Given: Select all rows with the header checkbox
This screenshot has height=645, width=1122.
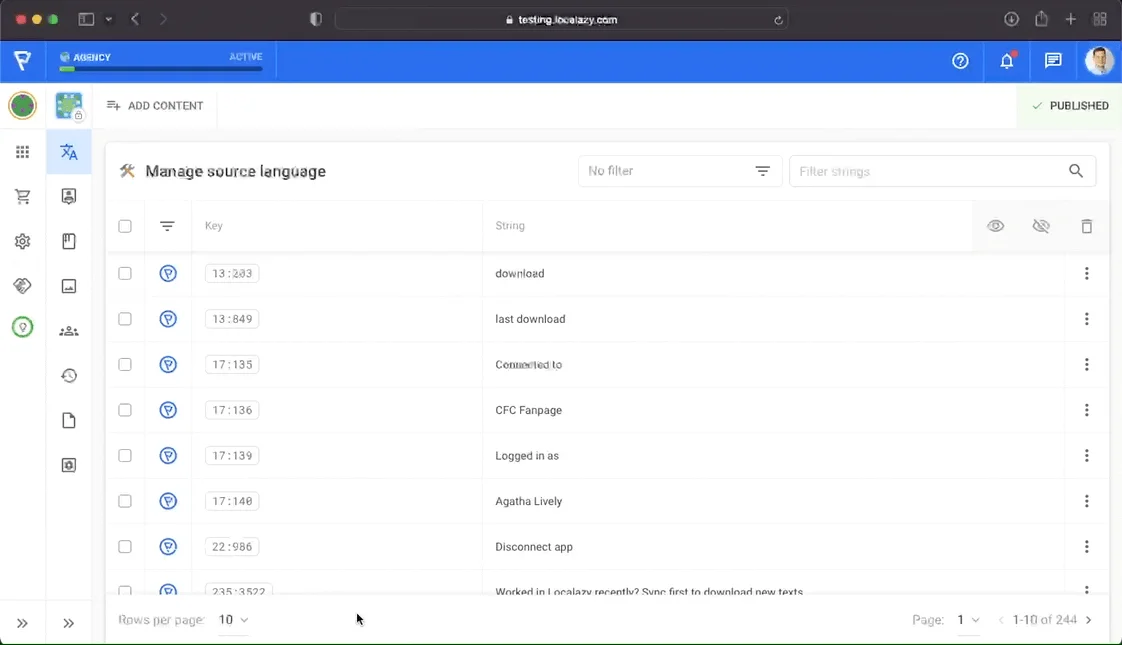Looking at the screenshot, I should (x=125, y=226).
